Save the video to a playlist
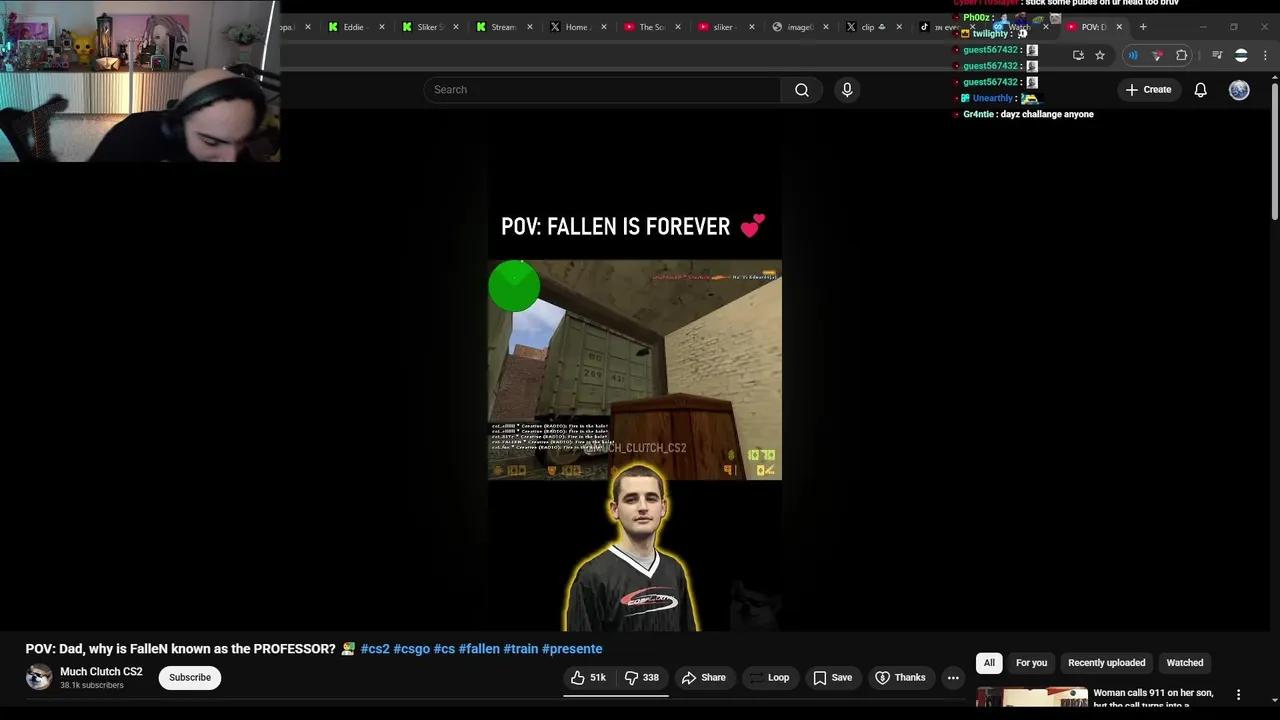The width and height of the screenshot is (1280, 720). (x=832, y=678)
